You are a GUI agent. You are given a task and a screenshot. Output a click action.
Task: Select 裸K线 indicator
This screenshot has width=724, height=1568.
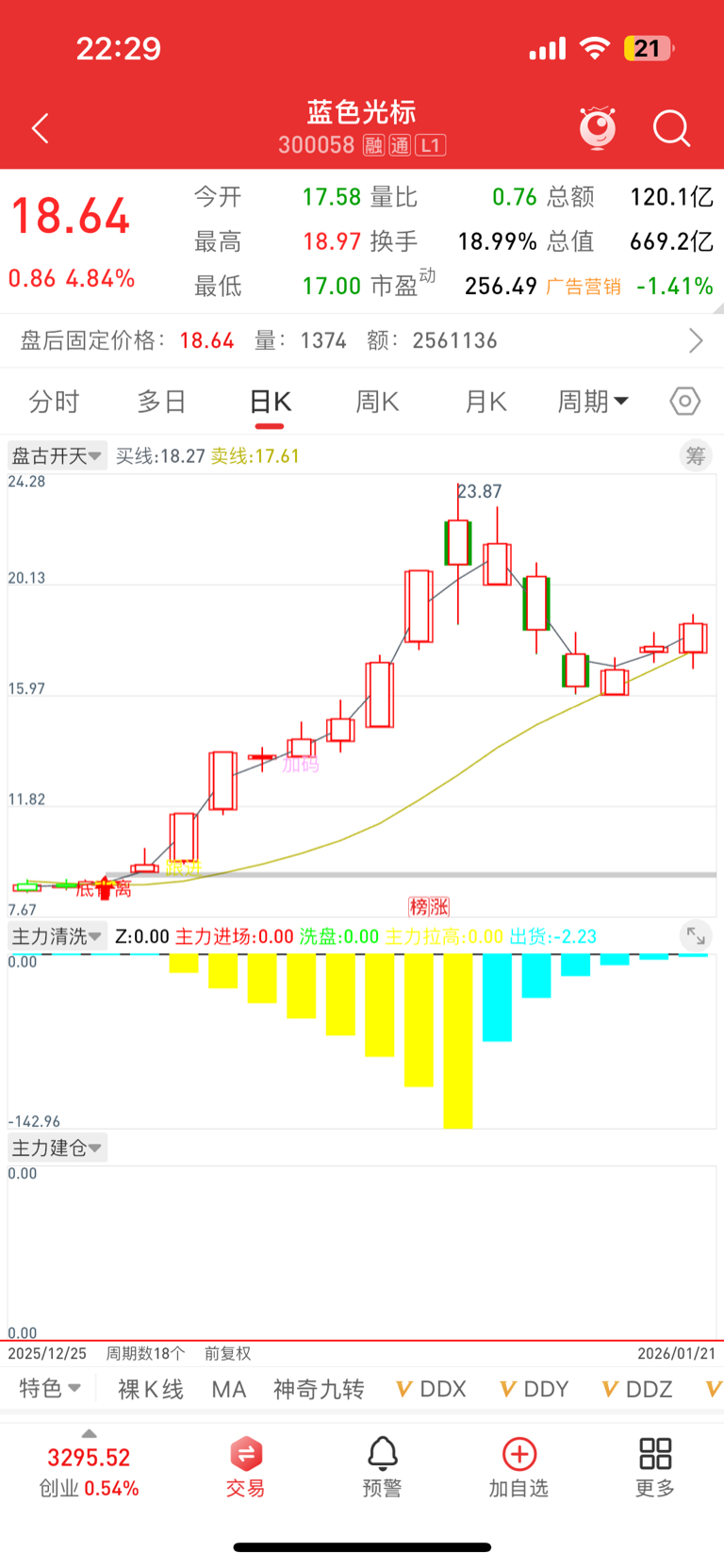[x=151, y=1389]
